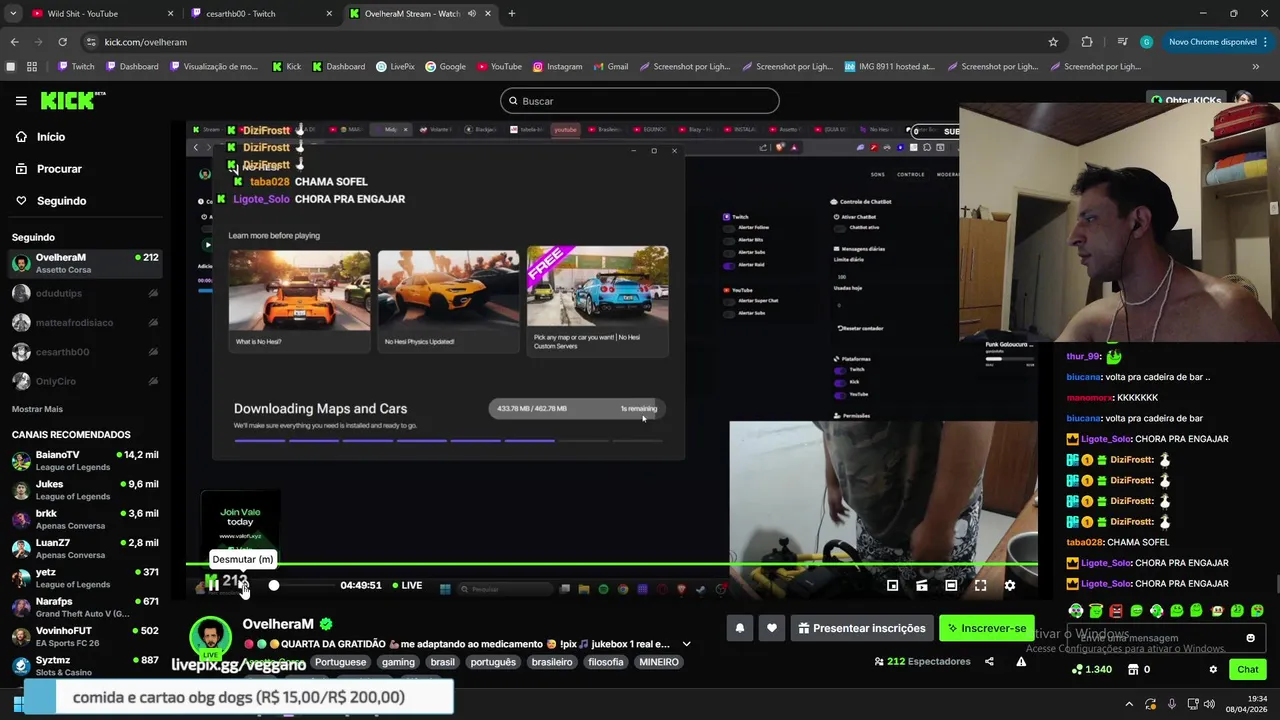The height and width of the screenshot is (720, 1280).
Task: Open LuanZ7 recommended channel
Action: click(x=85, y=548)
